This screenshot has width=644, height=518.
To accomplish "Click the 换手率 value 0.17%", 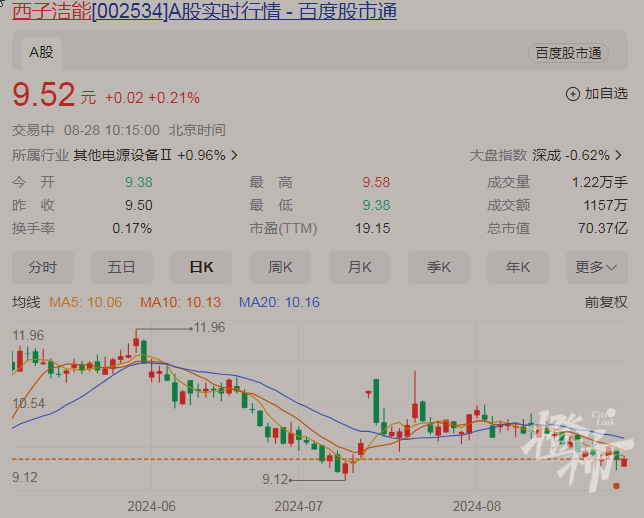I will pyautogui.click(x=132, y=228).
